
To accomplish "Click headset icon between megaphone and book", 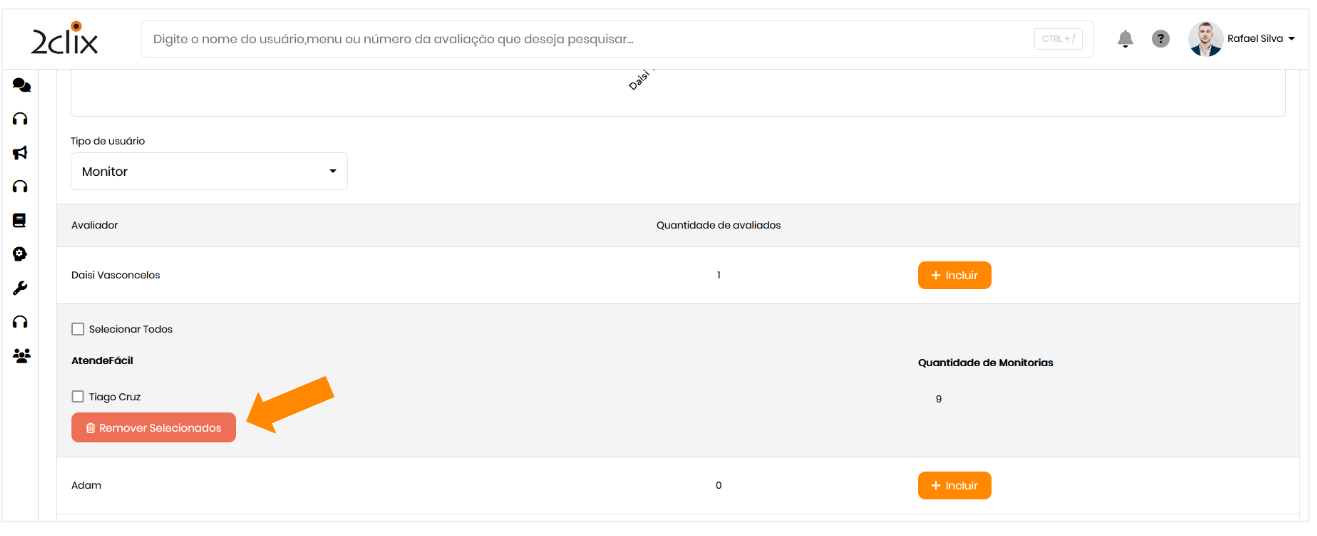I will [20, 186].
